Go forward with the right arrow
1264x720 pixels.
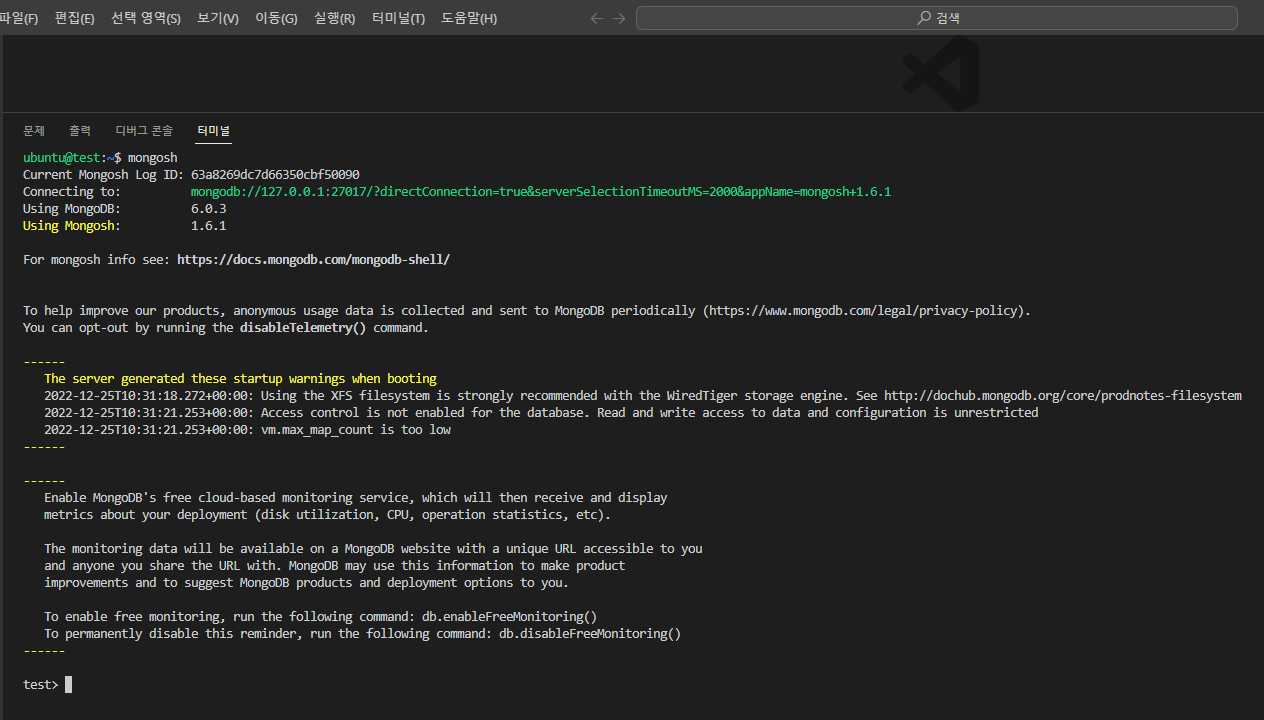[619, 18]
